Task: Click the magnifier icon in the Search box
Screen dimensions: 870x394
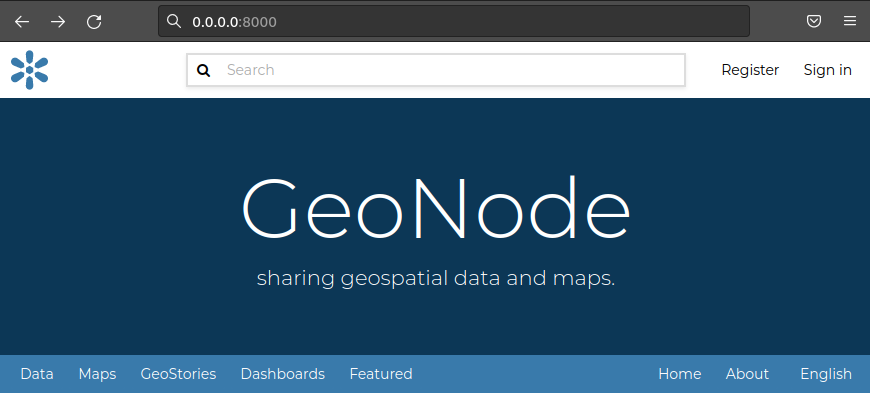Action: tap(204, 70)
